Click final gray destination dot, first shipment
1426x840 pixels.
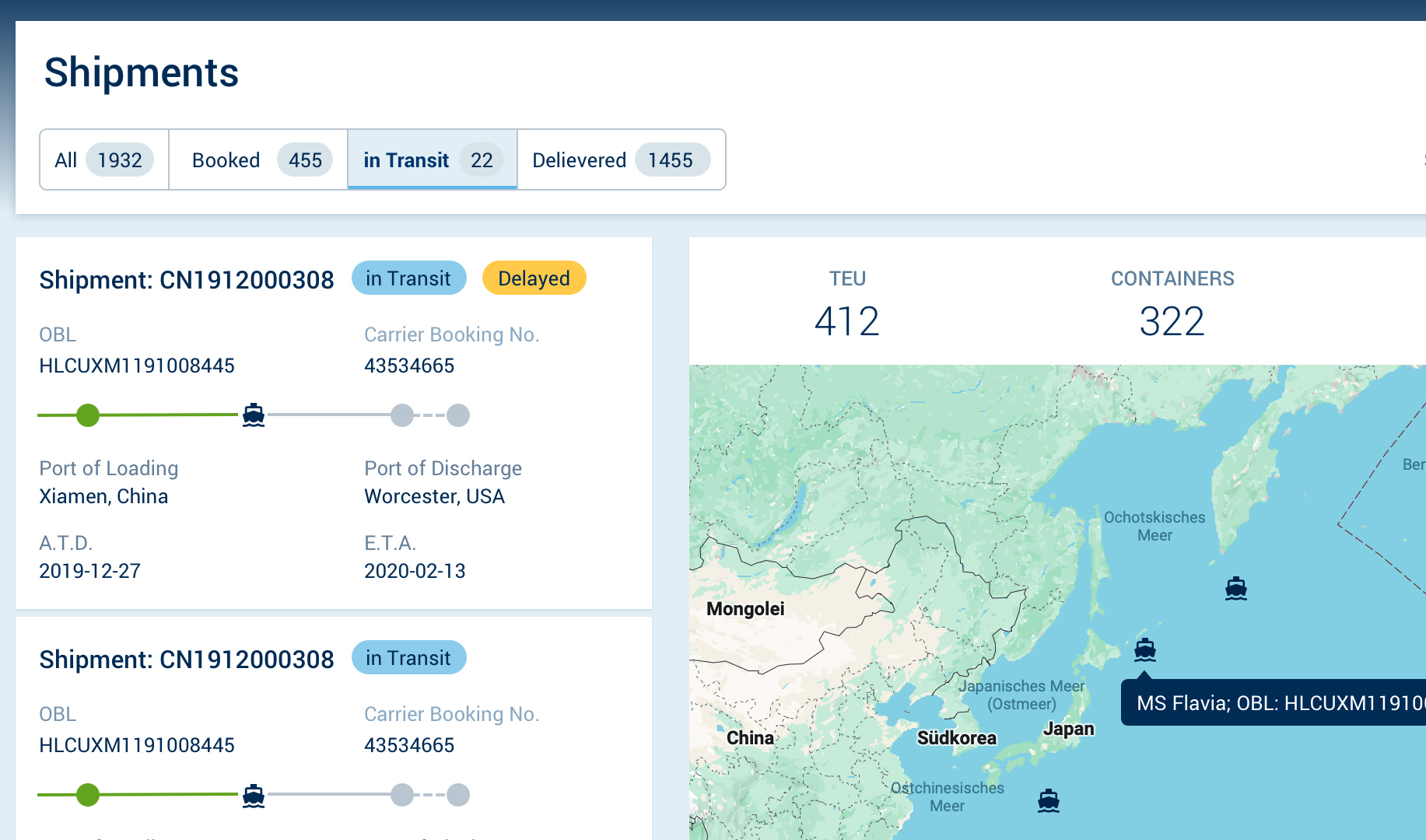pyautogui.click(x=458, y=415)
